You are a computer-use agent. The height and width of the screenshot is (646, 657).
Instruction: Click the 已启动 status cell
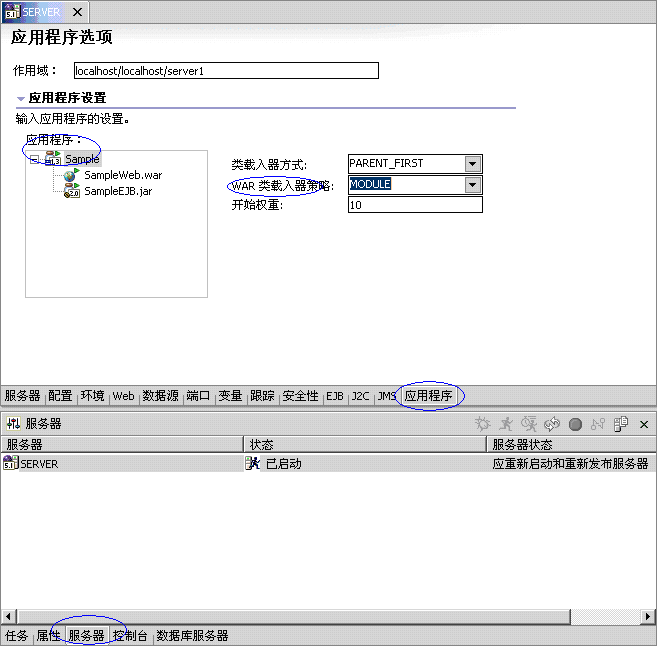pos(284,464)
